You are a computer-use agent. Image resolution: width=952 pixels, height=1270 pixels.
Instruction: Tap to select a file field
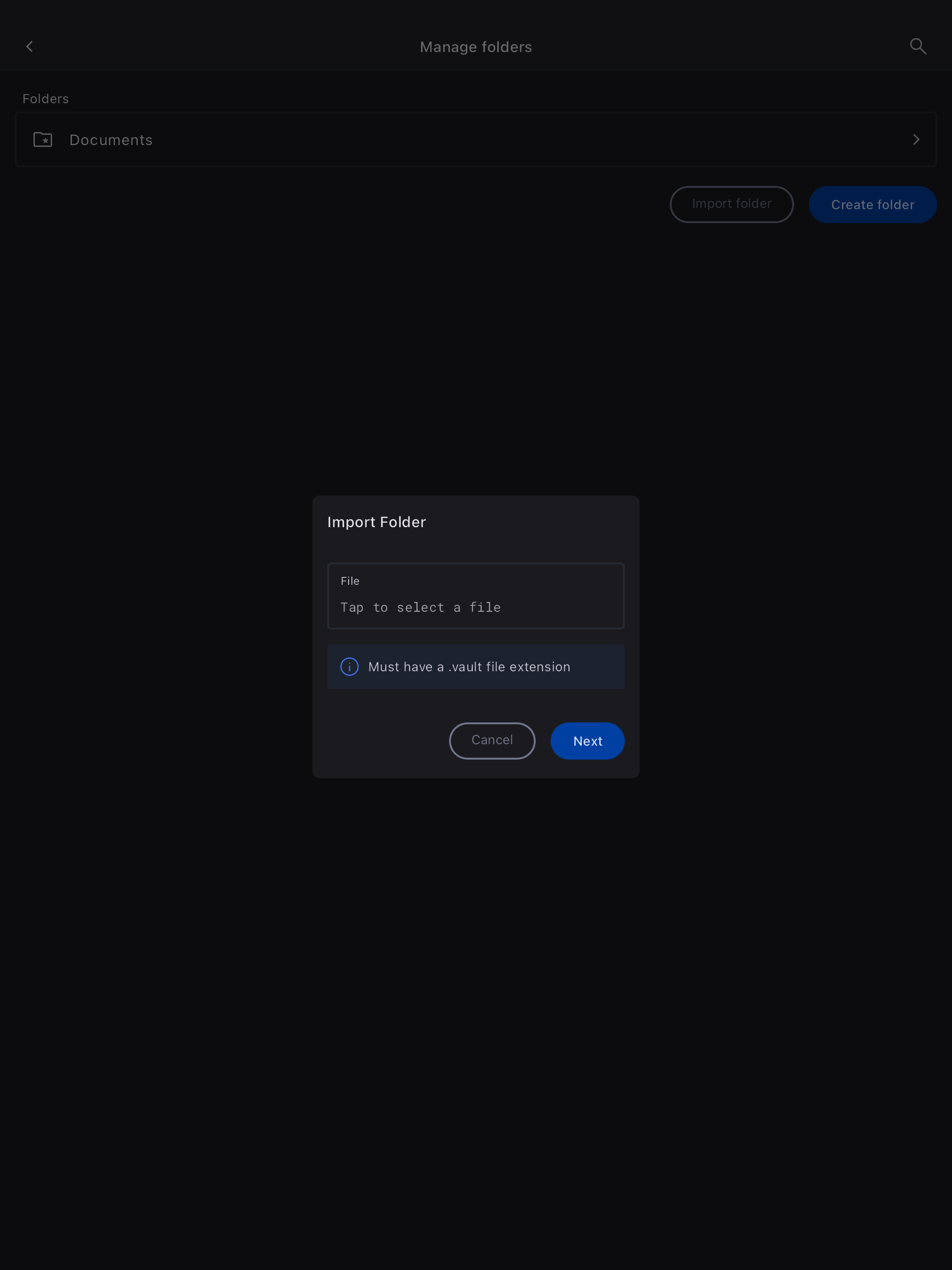click(476, 596)
